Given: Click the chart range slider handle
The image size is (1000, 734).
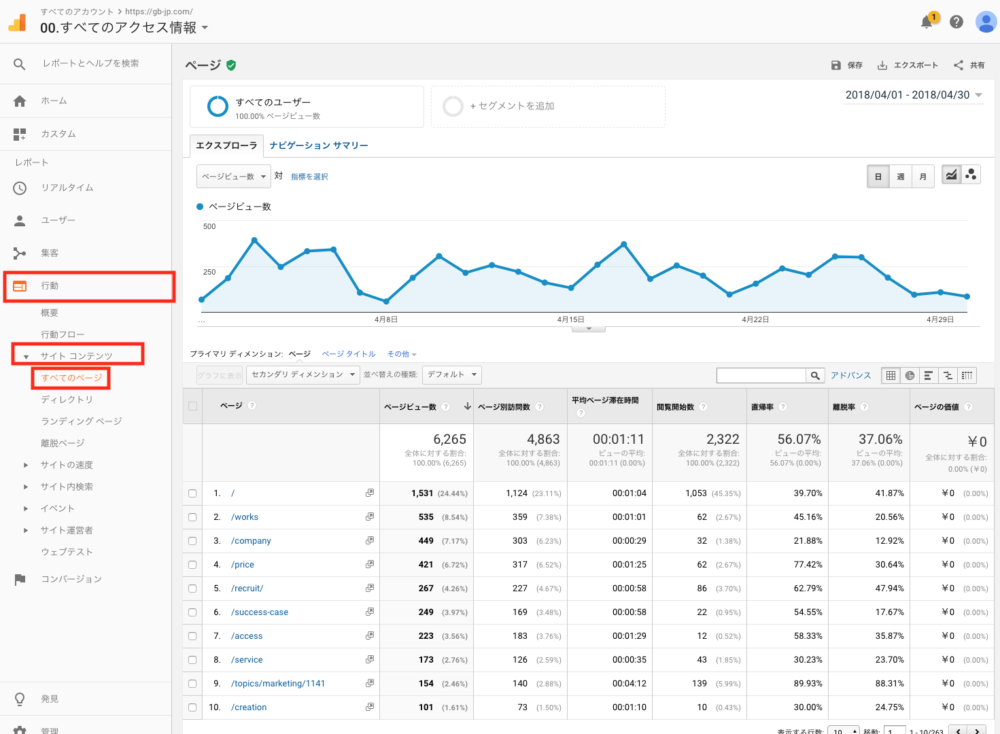Looking at the screenshot, I should 588,327.
